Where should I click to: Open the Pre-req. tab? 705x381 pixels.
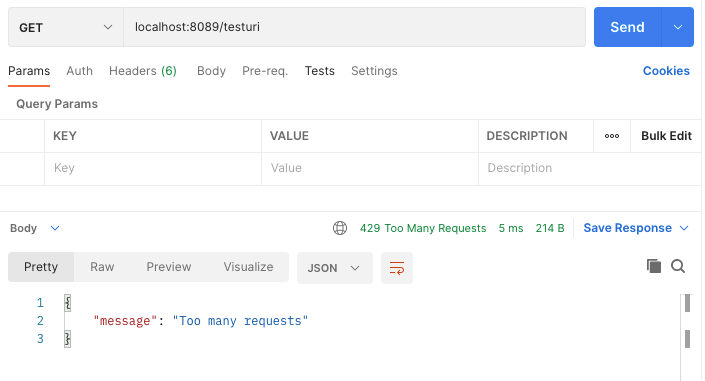point(265,71)
